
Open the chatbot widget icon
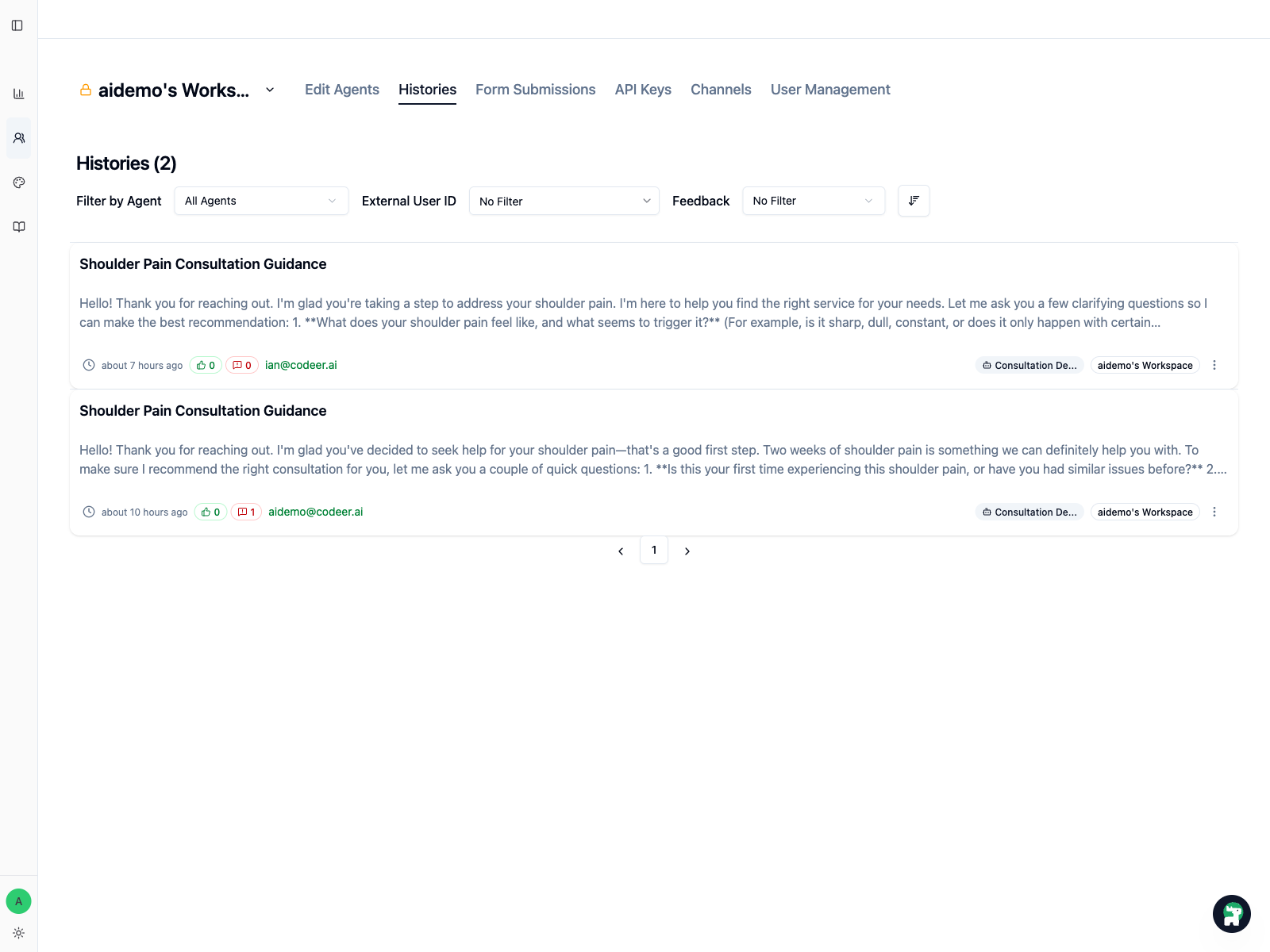coord(1231,914)
